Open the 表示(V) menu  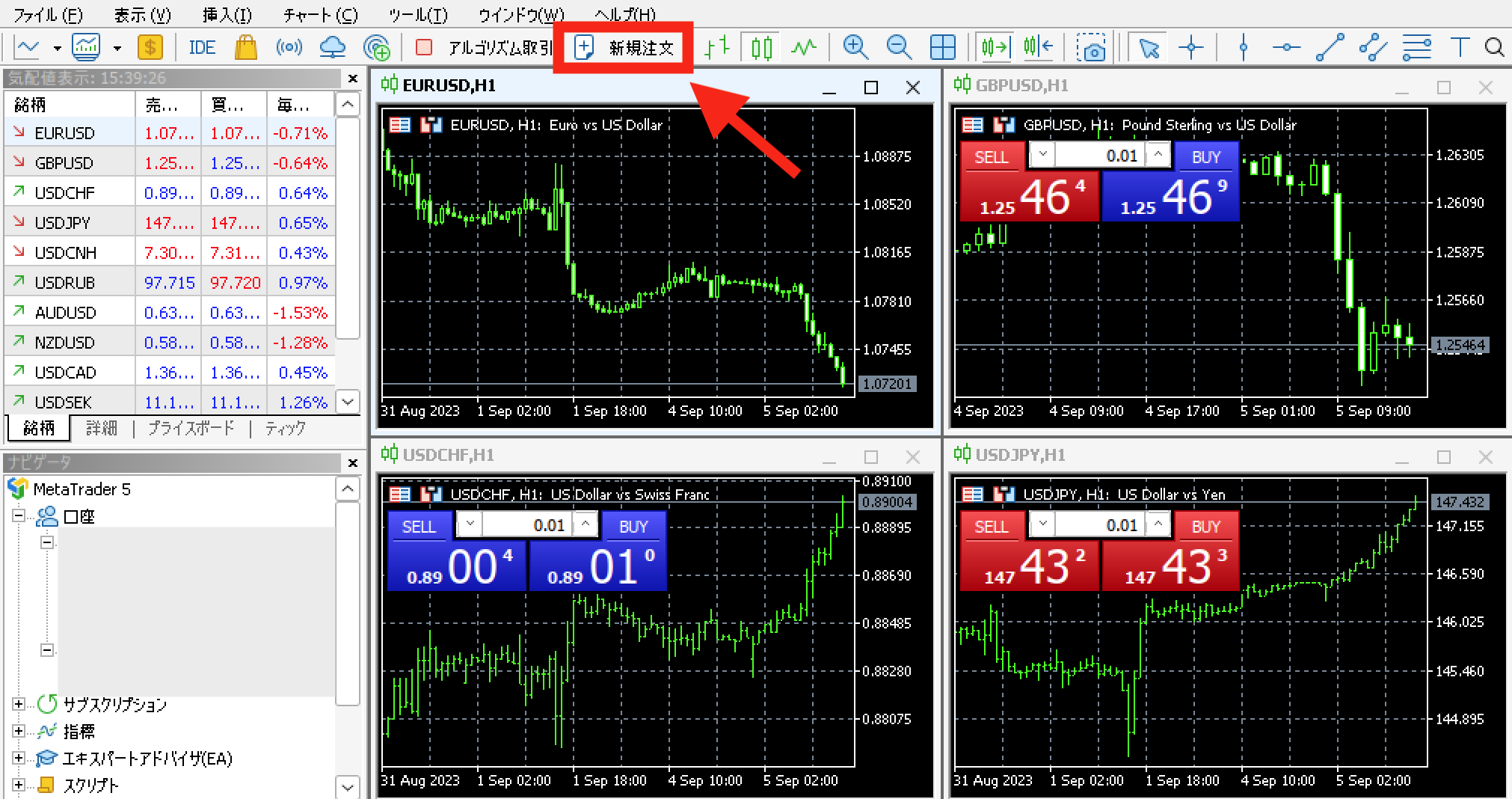coord(142,15)
